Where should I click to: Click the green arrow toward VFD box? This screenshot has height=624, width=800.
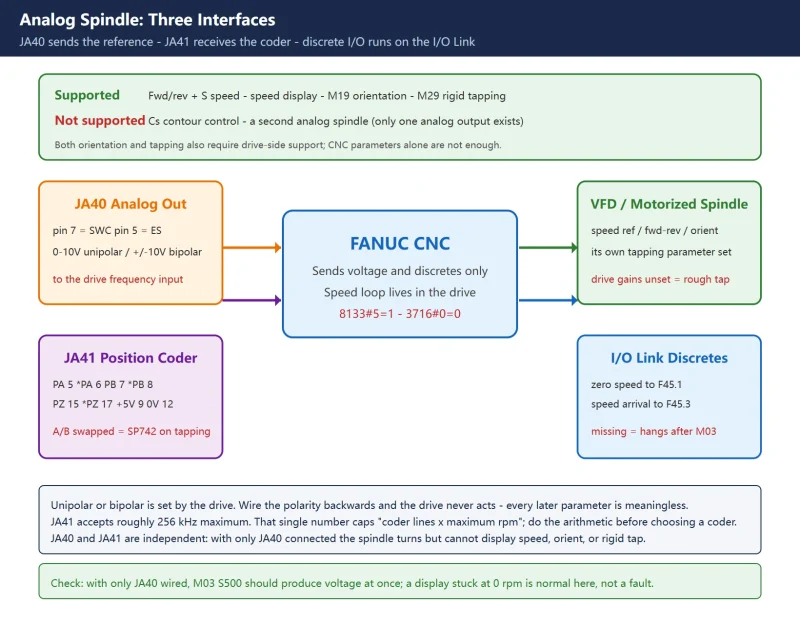pyautogui.click(x=548, y=248)
